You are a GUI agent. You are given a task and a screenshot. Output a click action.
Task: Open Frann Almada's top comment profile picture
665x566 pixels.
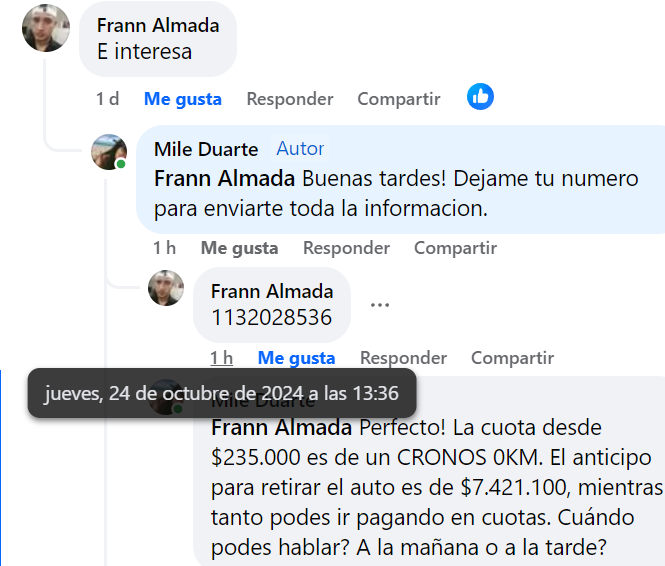(46, 28)
